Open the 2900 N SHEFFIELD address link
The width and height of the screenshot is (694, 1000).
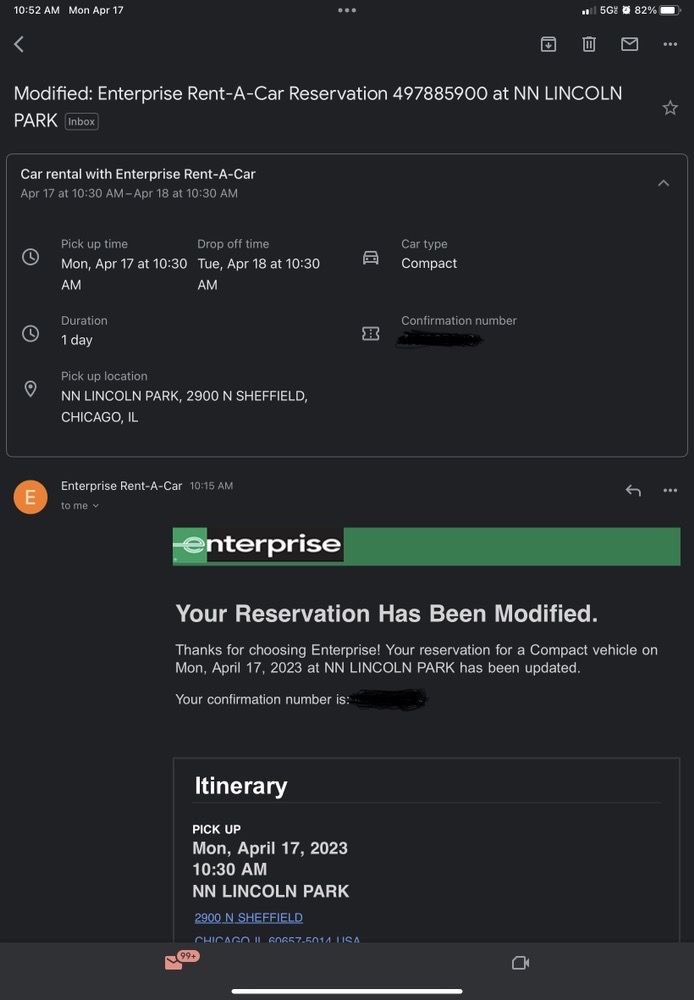[249, 917]
